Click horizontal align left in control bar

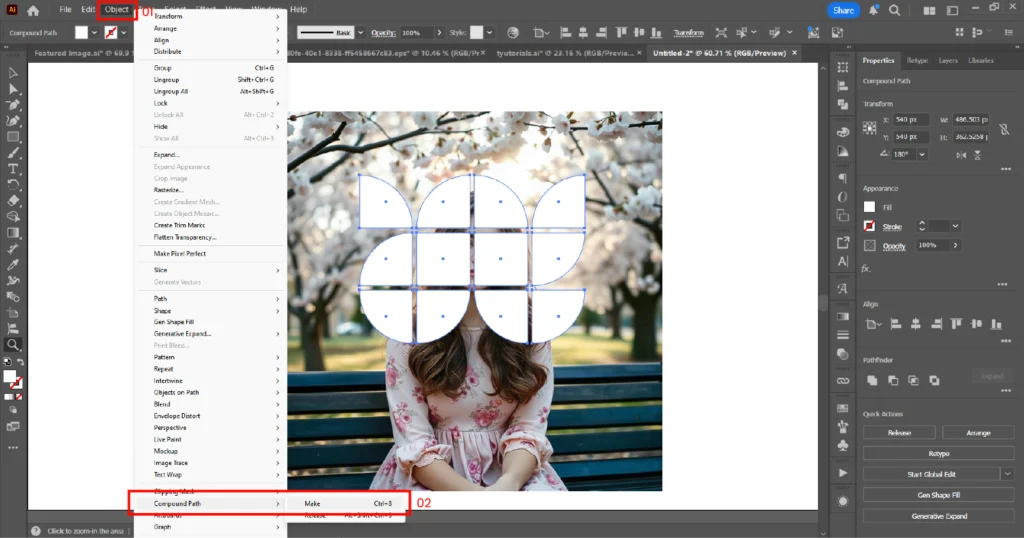[x=566, y=33]
